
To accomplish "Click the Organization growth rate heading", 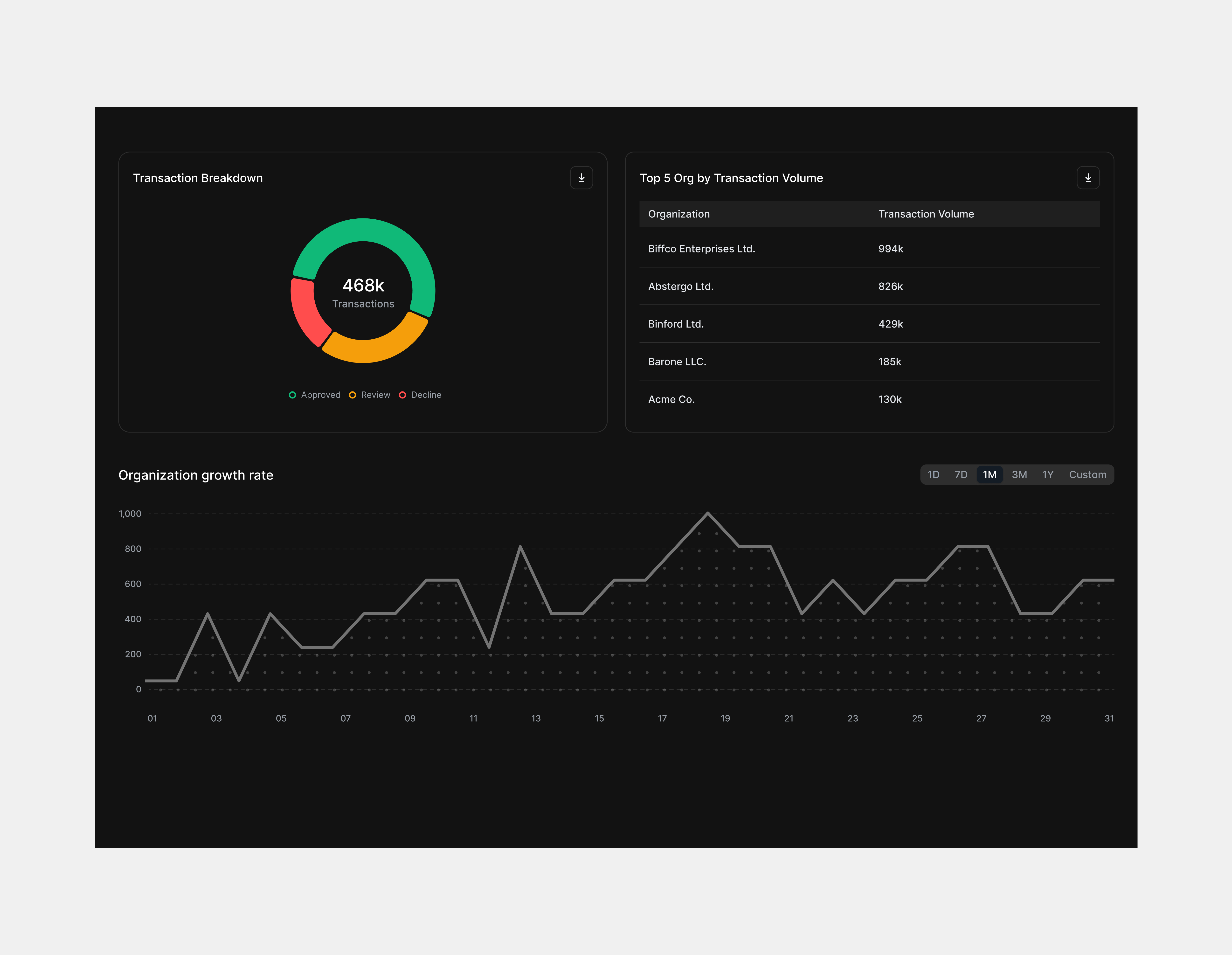I will pyautogui.click(x=196, y=475).
